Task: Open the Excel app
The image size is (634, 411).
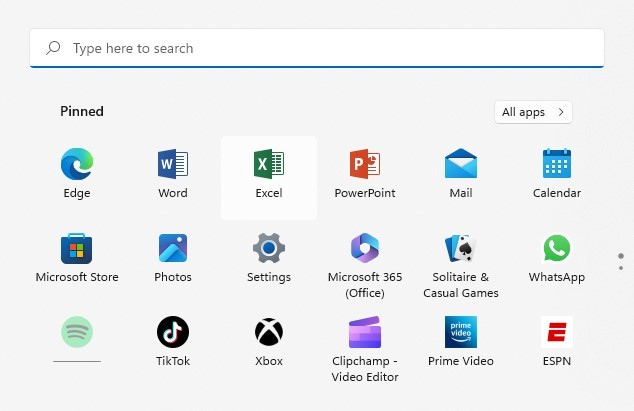Action: click(x=269, y=177)
